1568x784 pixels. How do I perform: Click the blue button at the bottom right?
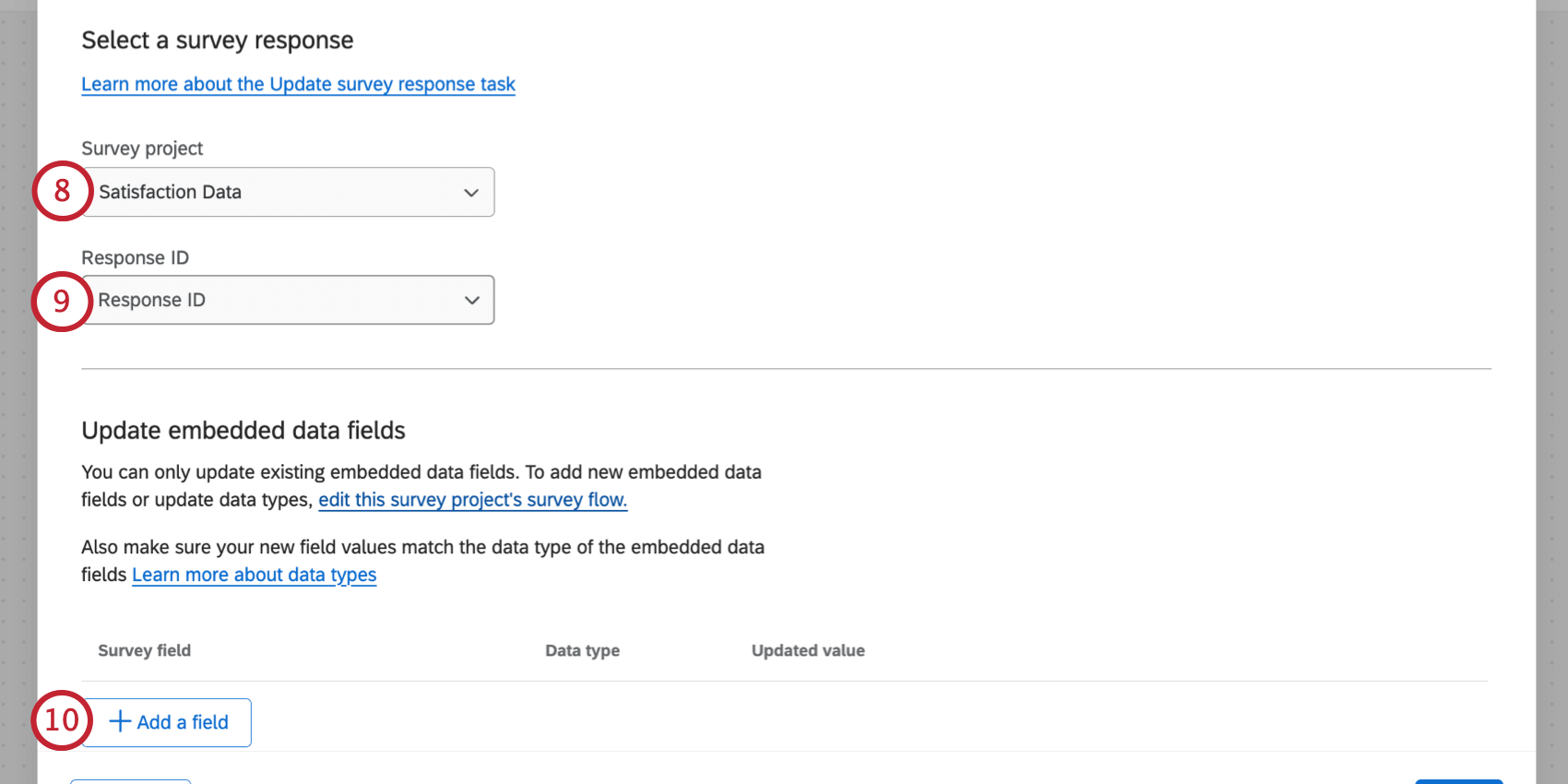click(x=1457, y=780)
